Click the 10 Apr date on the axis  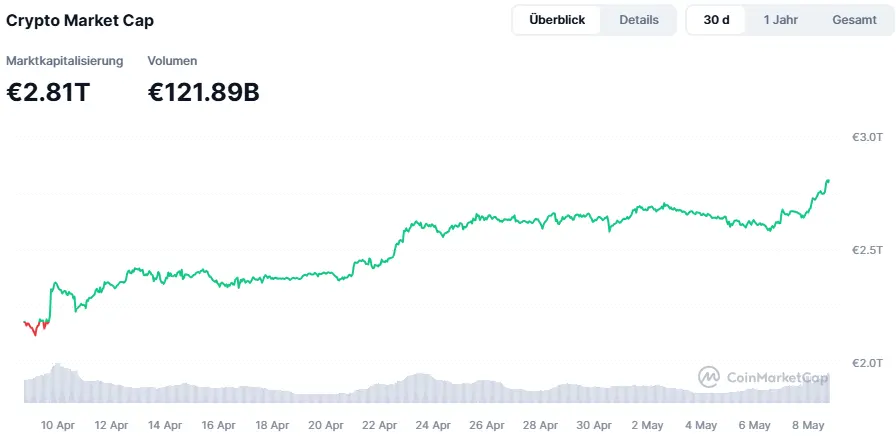[x=58, y=425]
